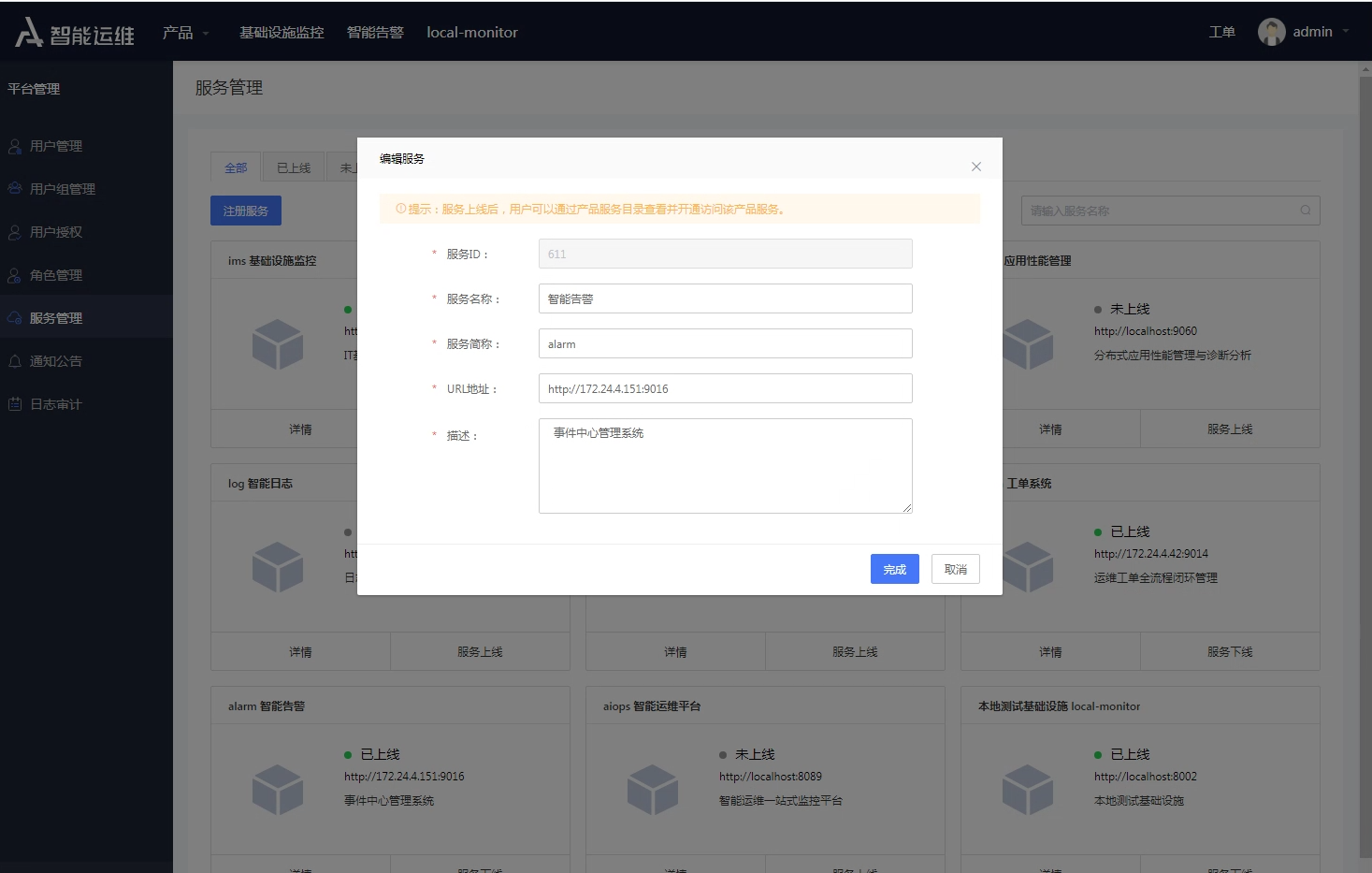Click 服务下线 on 工单系统 card

coord(1230,652)
